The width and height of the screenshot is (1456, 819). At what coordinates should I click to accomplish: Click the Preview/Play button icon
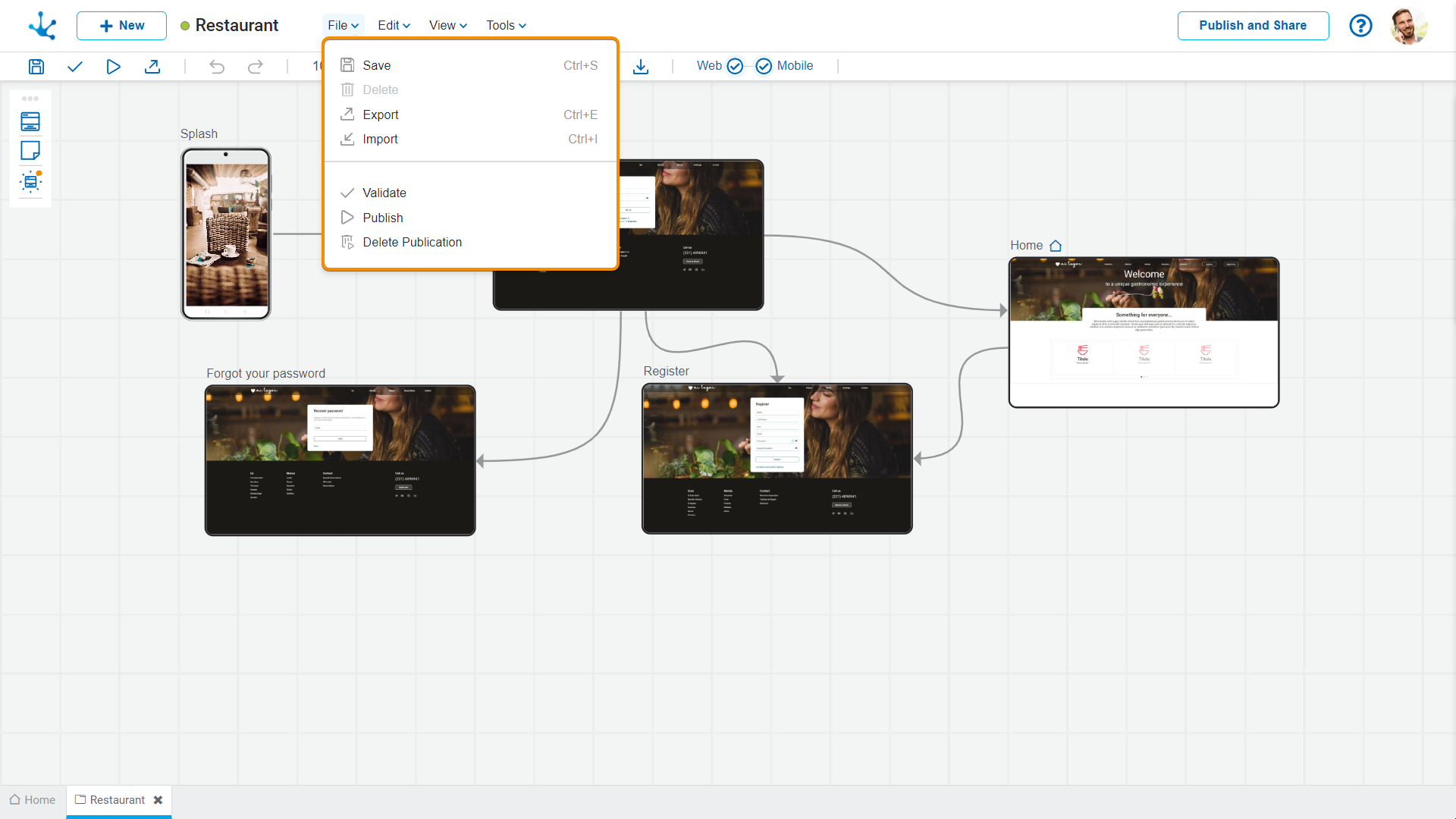coord(113,66)
